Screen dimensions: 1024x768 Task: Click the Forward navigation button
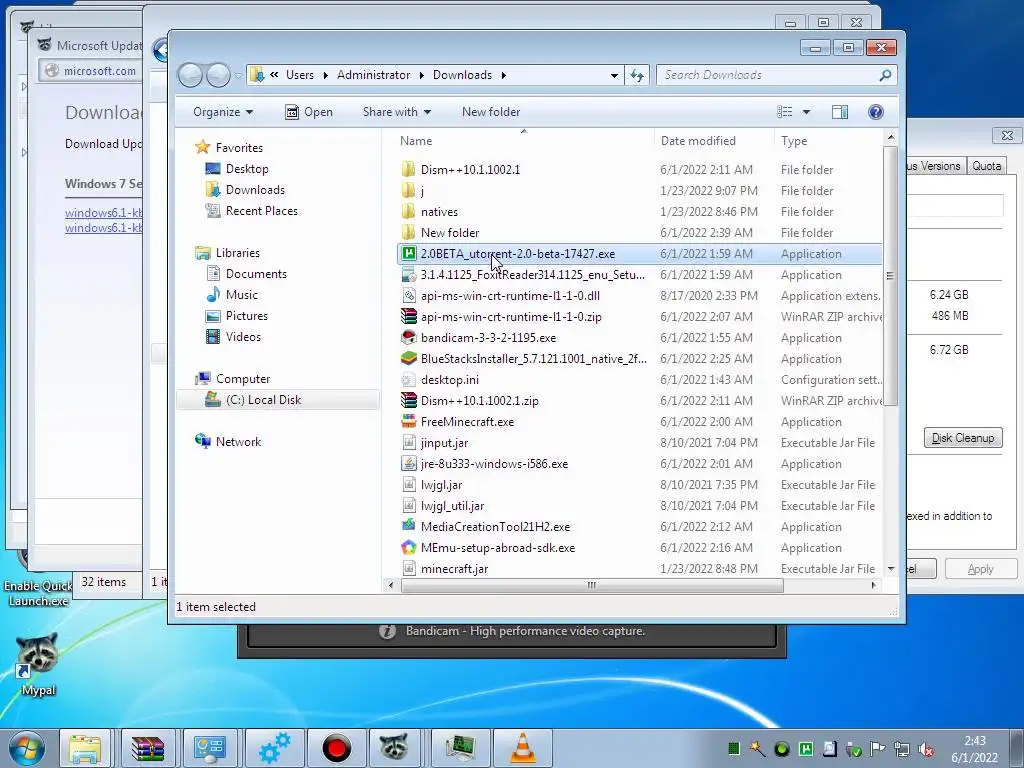(x=218, y=75)
